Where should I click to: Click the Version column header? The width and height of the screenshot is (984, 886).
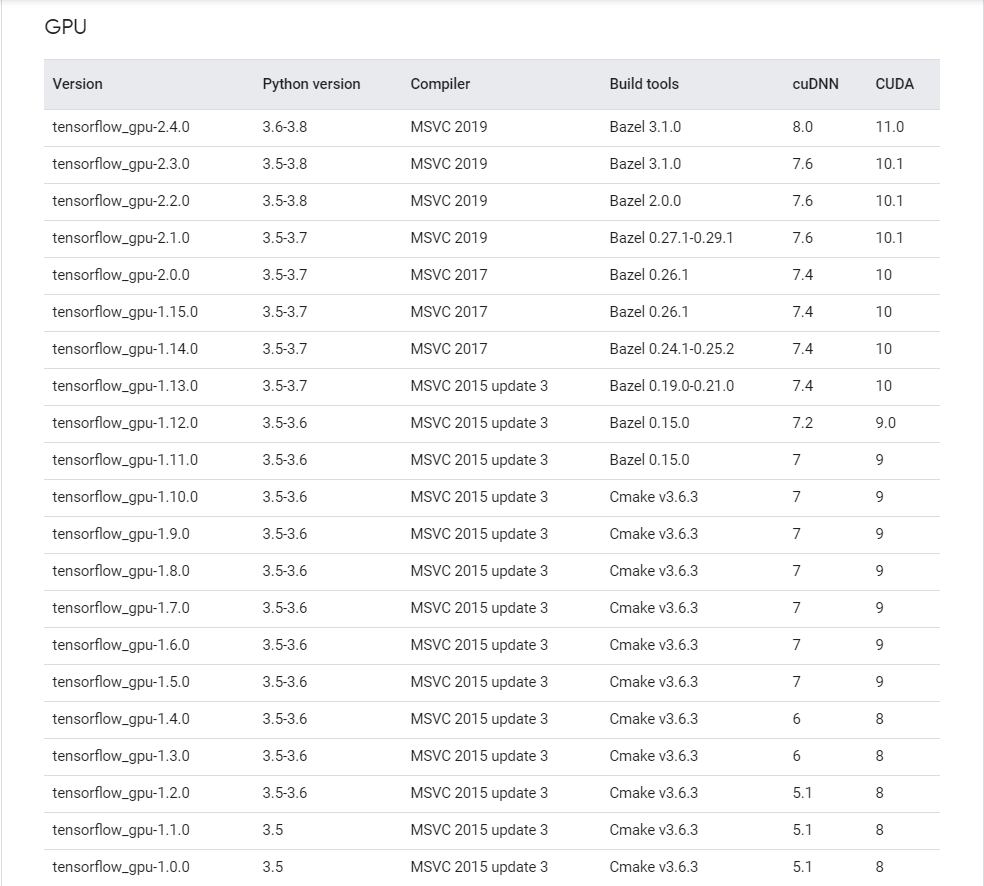tap(77, 84)
